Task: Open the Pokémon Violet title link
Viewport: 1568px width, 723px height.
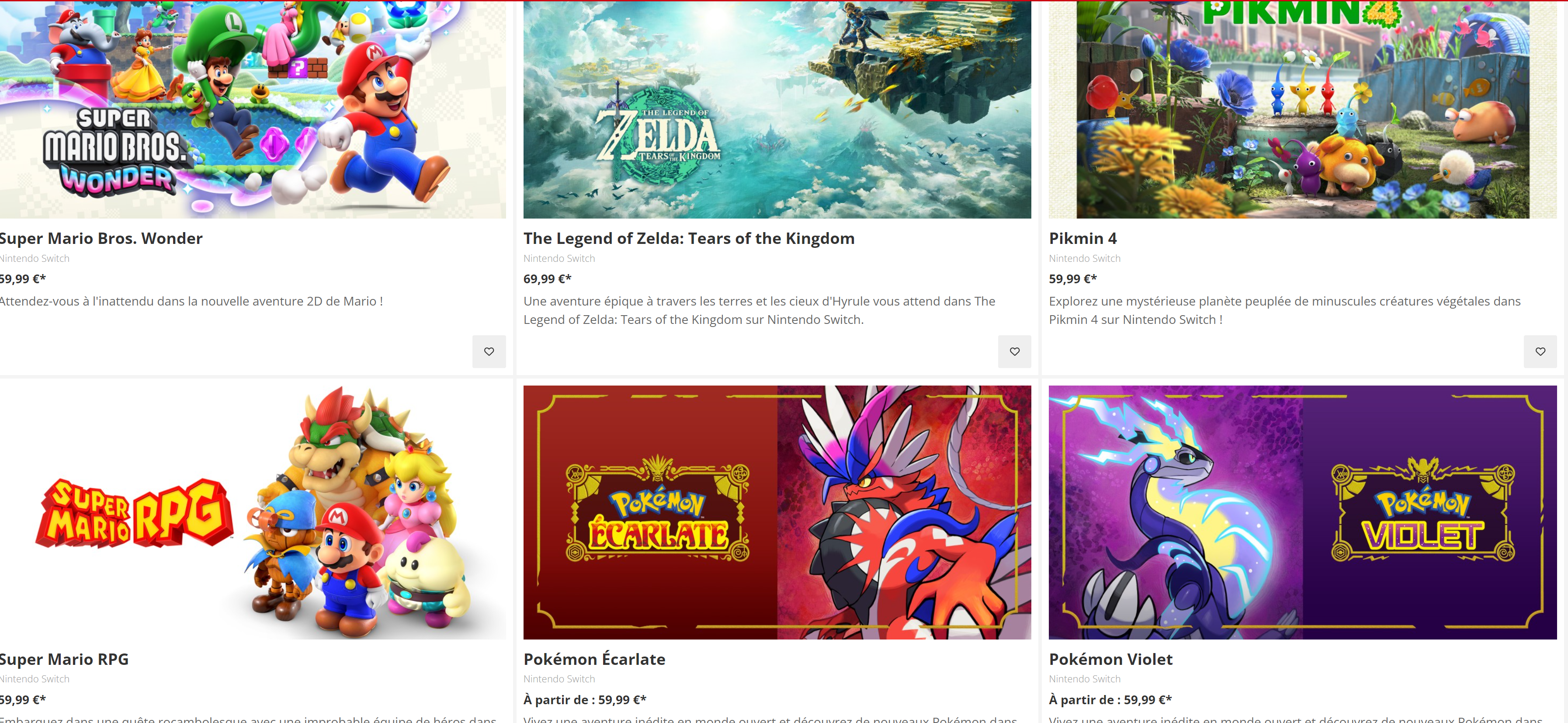Action: pyautogui.click(x=1110, y=659)
